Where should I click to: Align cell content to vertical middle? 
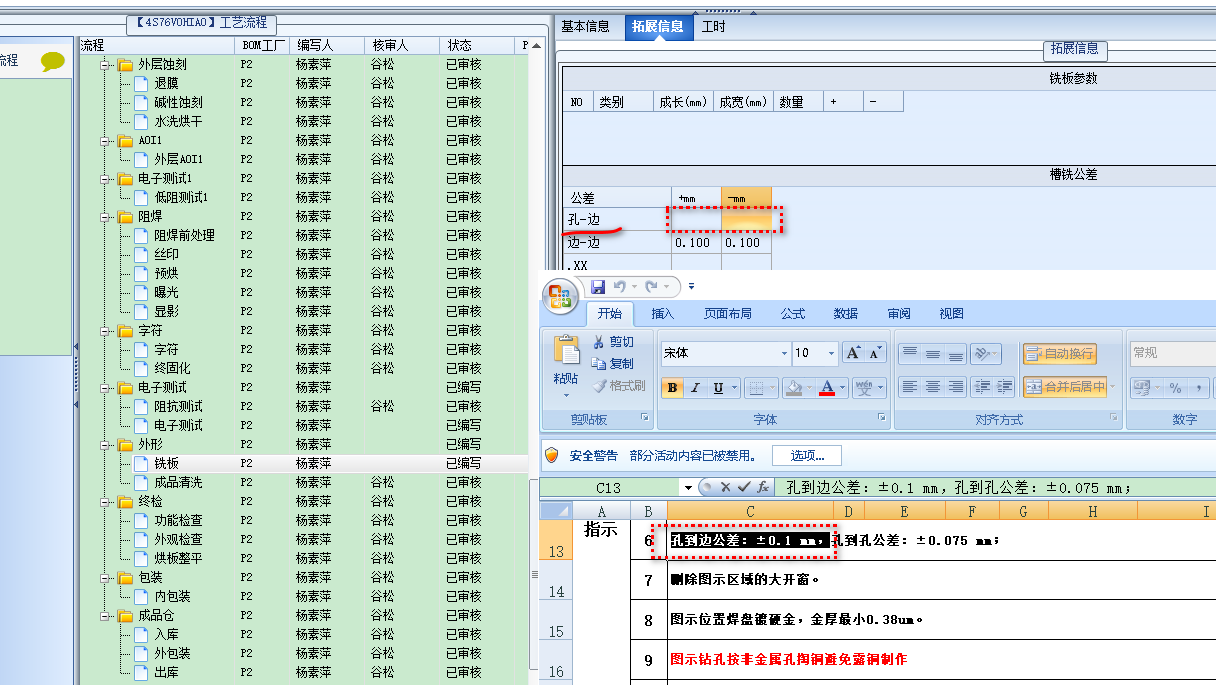click(932, 354)
